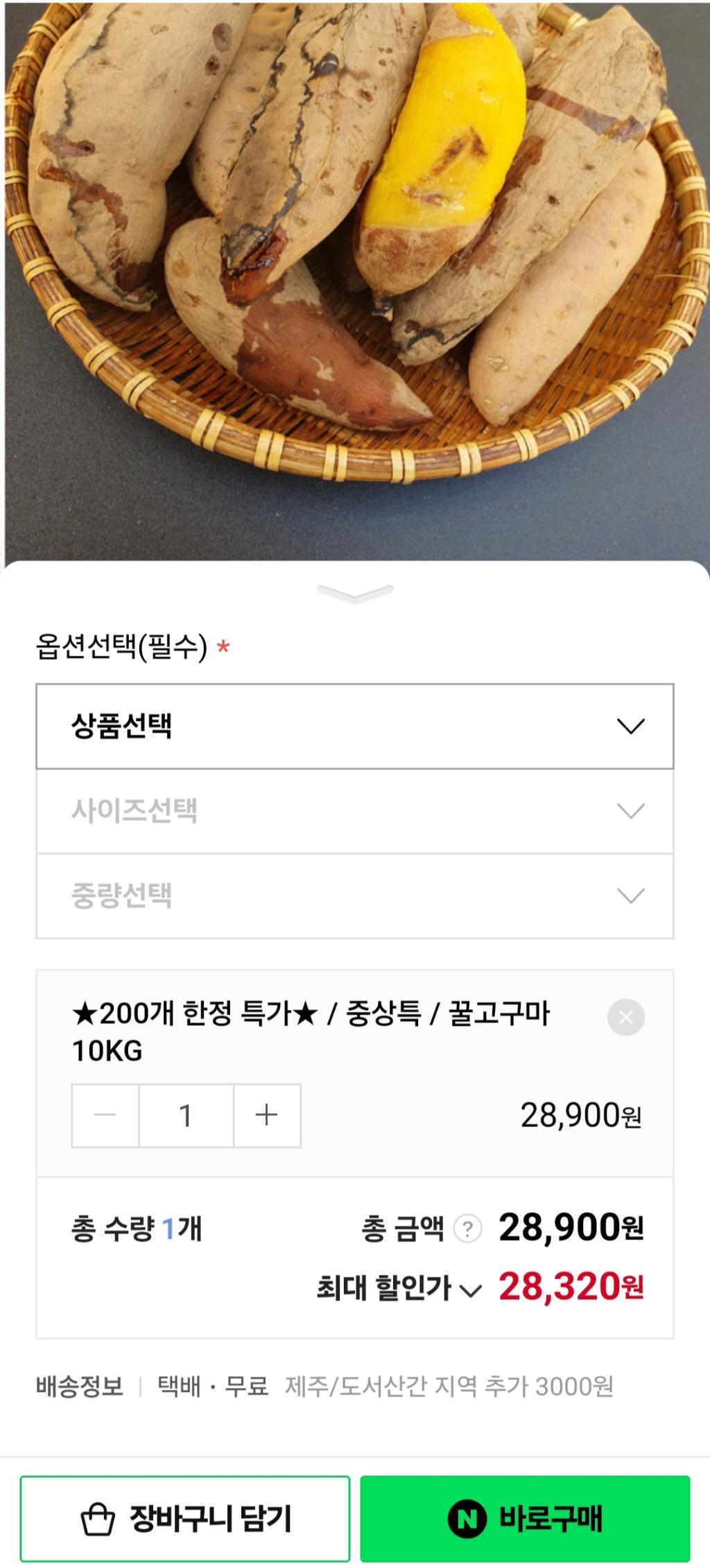
Task: Remove the selected 꿀고구마 10KG option
Action: click(625, 1017)
